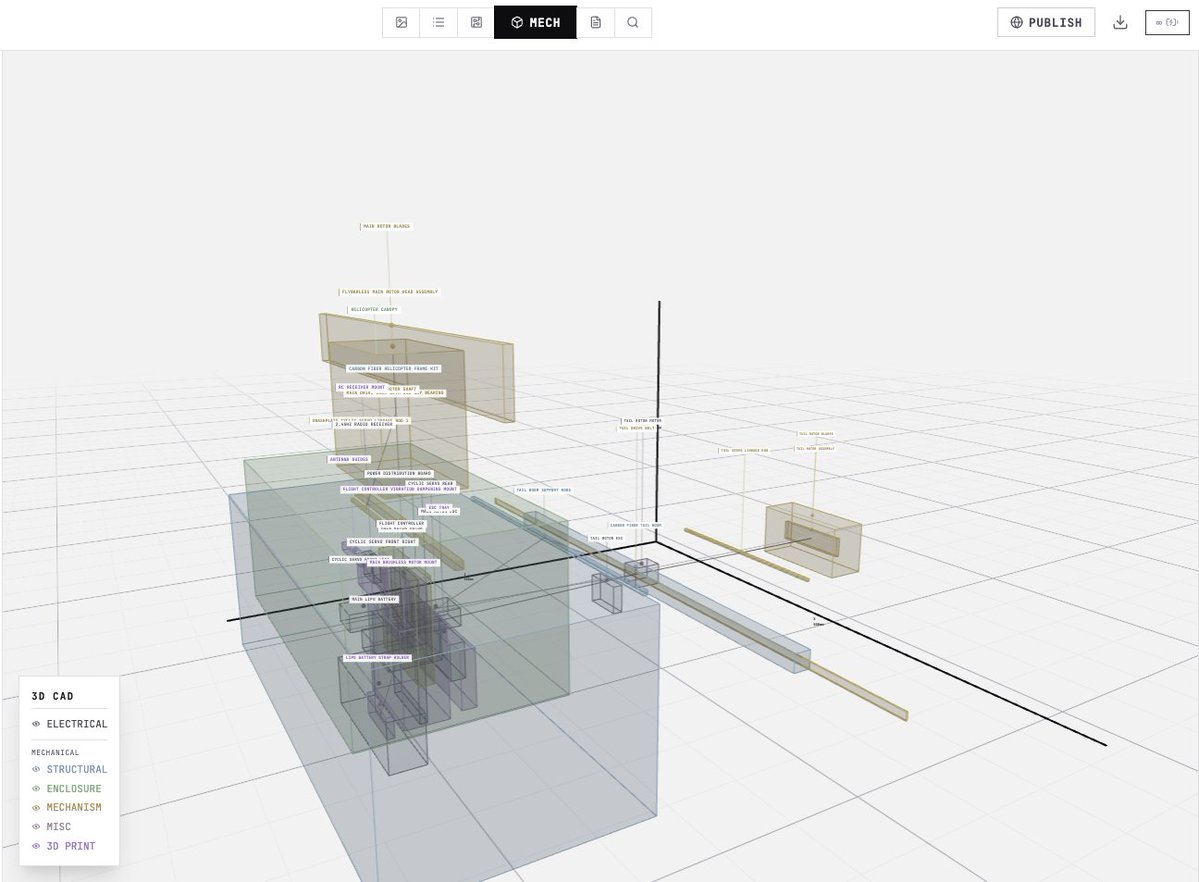Click the PUBLISH button
1199x882 pixels.
tap(1046, 22)
